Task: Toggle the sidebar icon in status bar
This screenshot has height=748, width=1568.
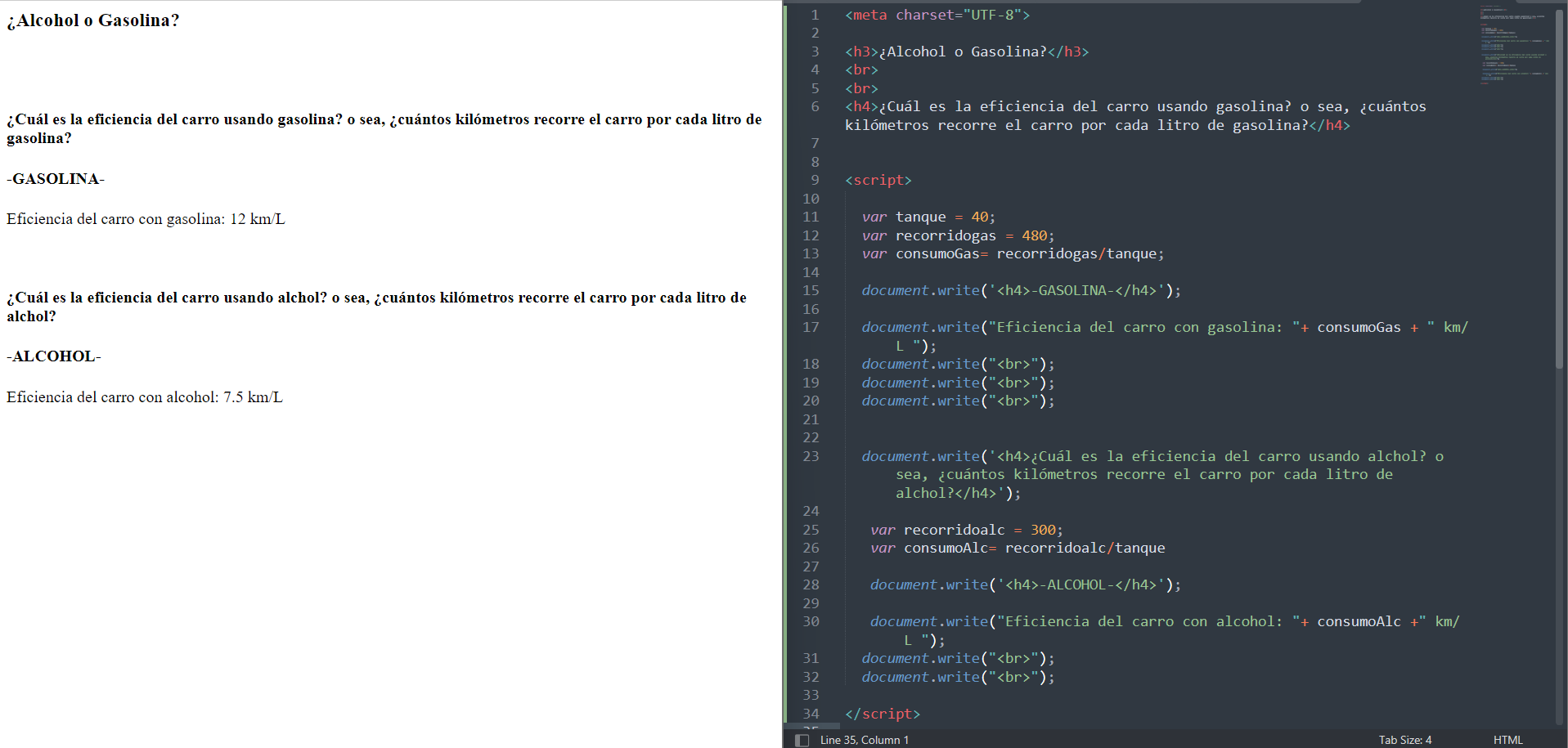Action: 802,740
